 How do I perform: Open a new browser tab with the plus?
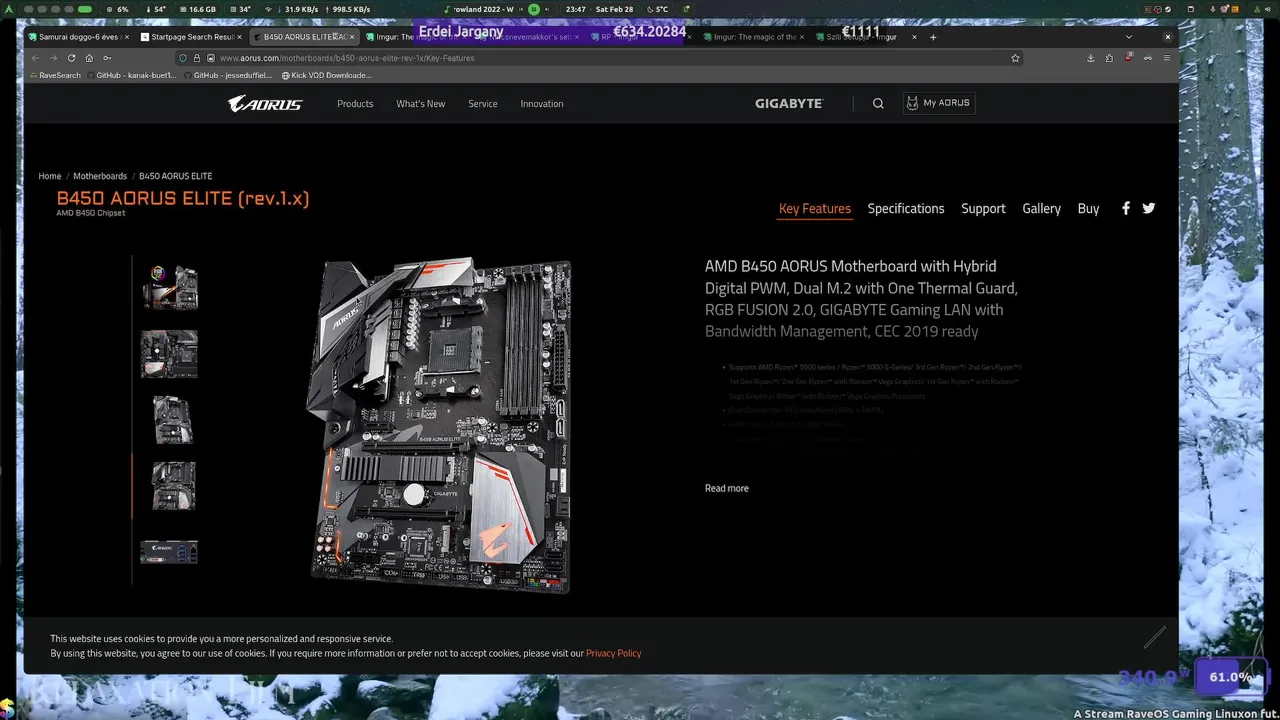click(x=933, y=37)
